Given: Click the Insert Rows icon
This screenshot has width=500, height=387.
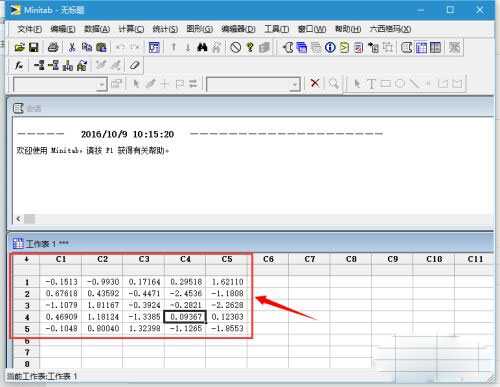Looking at the screenshot, I should tap(53, 65).
